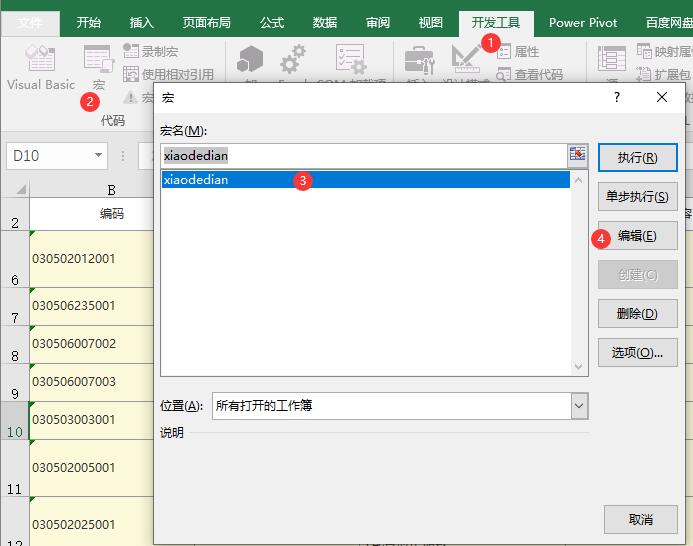
Task: Click the 执行(R) run button
Action: (637, 158)
